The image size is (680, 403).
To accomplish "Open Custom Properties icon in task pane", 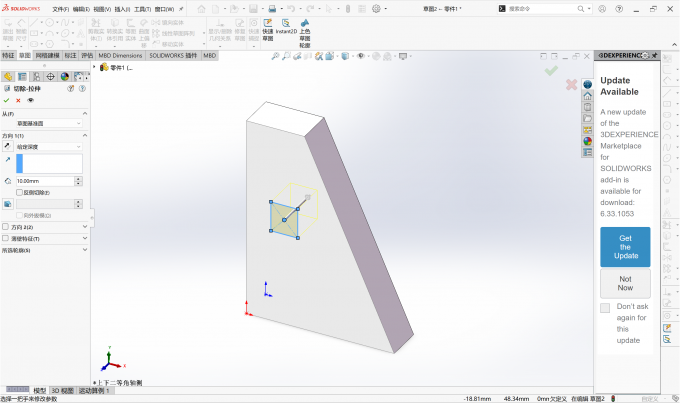I will (x=587, y=152).
